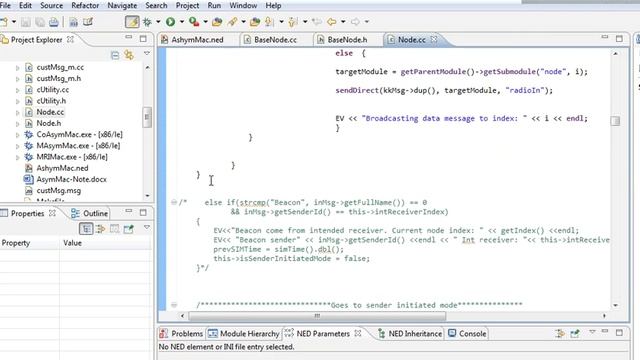Viewport: 640px width, 360px height.
Task: Open the Source menu
Action: tap(51, 6)
